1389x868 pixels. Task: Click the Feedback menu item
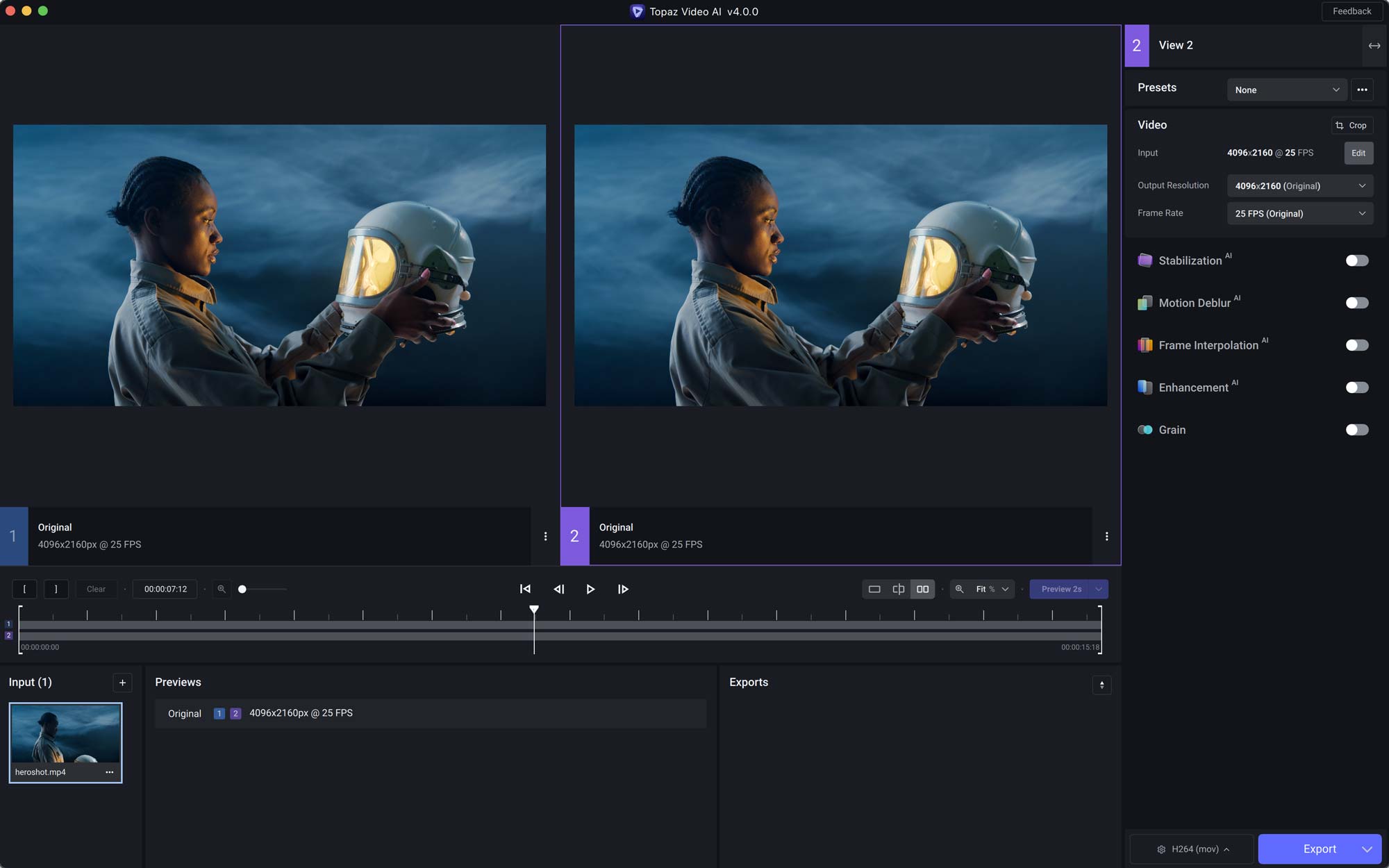(x=1350, y=11)
